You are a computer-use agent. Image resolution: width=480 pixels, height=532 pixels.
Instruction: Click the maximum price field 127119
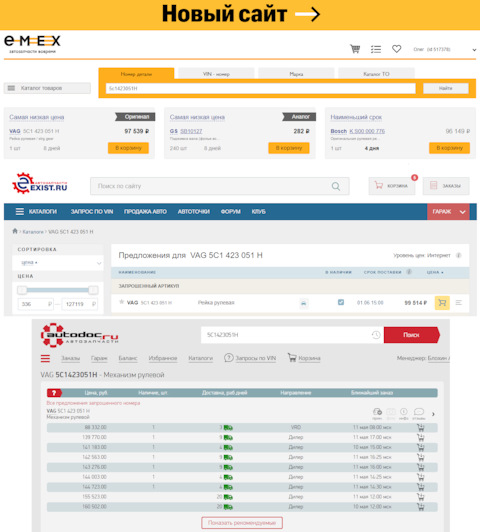[80, 304]
